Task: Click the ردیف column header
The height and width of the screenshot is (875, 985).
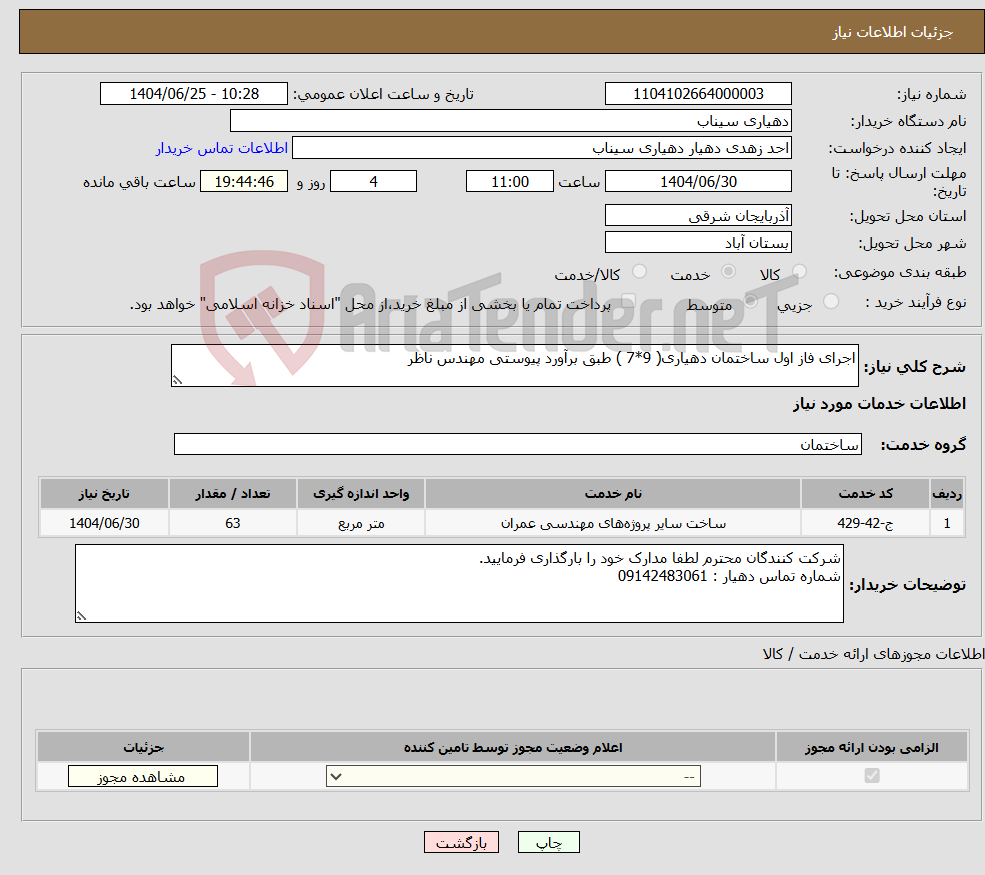Action: tap(947, 494)
